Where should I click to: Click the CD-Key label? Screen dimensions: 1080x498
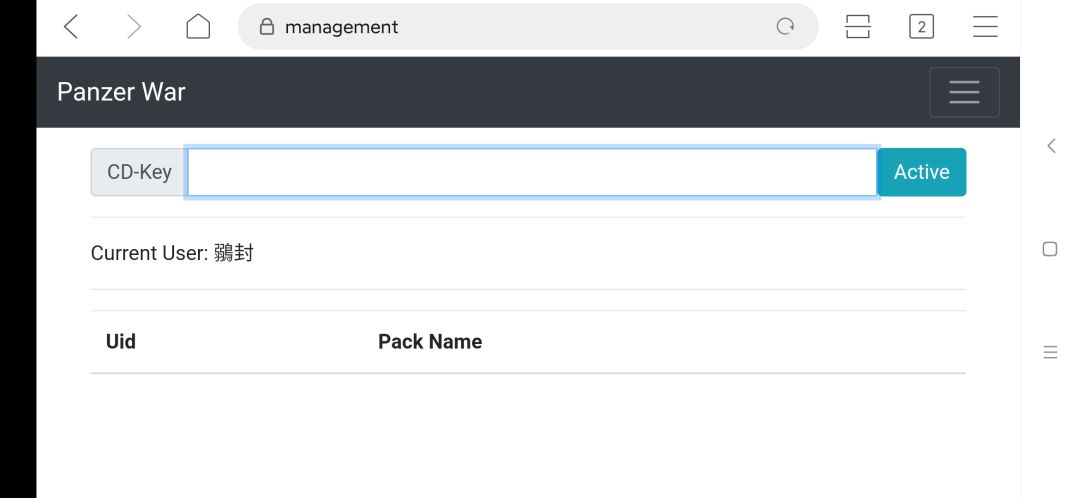point(139,172)
